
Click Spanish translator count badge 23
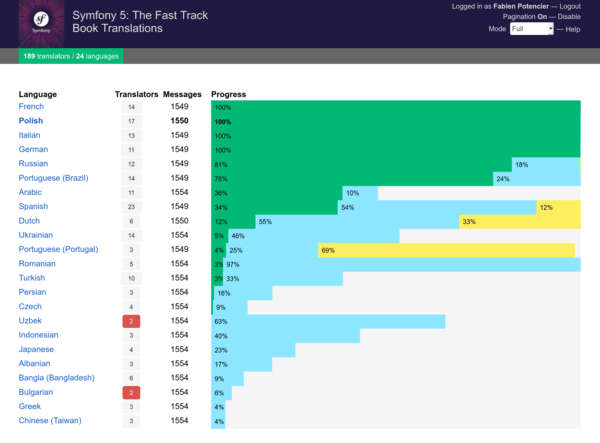(131, 207)
